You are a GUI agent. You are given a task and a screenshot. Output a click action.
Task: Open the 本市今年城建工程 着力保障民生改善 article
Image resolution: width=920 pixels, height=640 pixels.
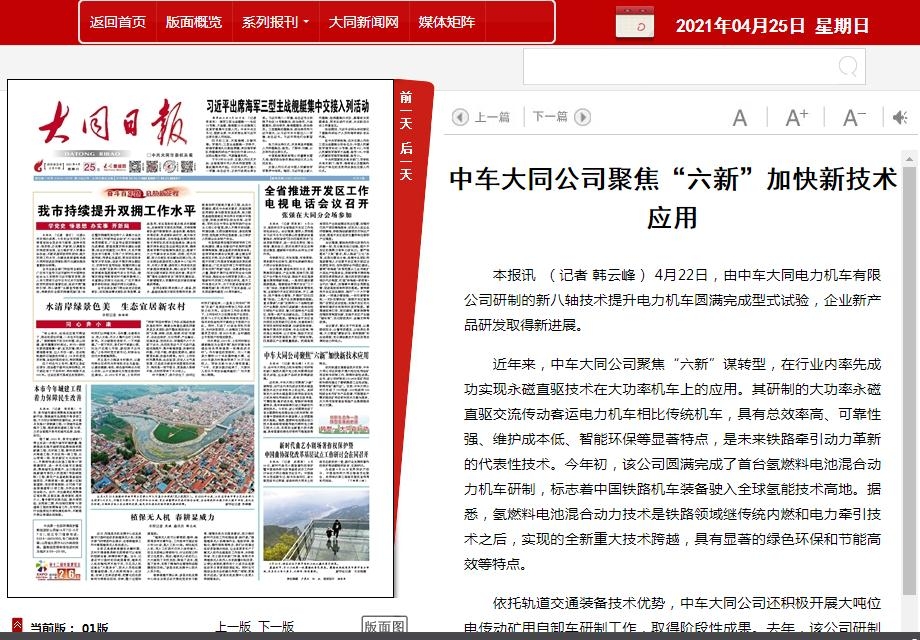pos(58,393)
